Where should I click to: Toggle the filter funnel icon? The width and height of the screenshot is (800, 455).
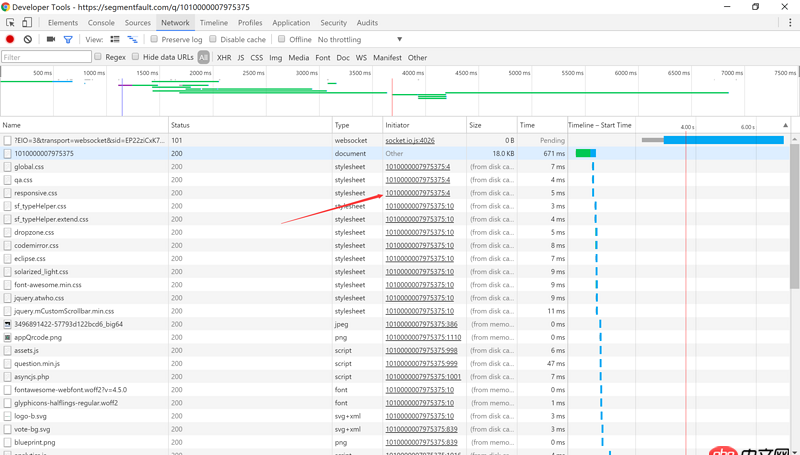[68, 40]
